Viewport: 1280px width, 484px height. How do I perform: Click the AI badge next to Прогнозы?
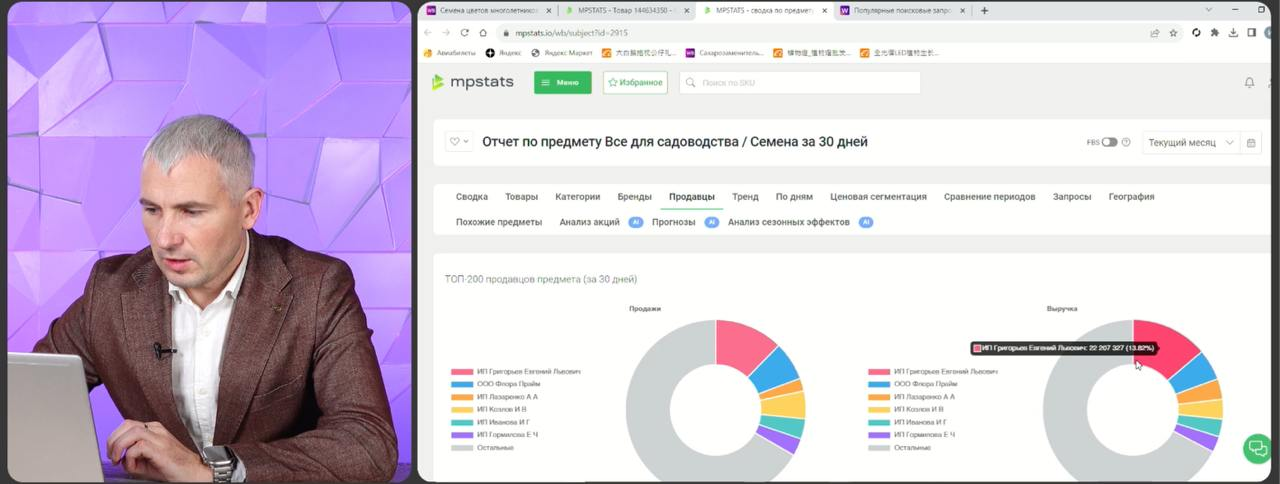711,222
